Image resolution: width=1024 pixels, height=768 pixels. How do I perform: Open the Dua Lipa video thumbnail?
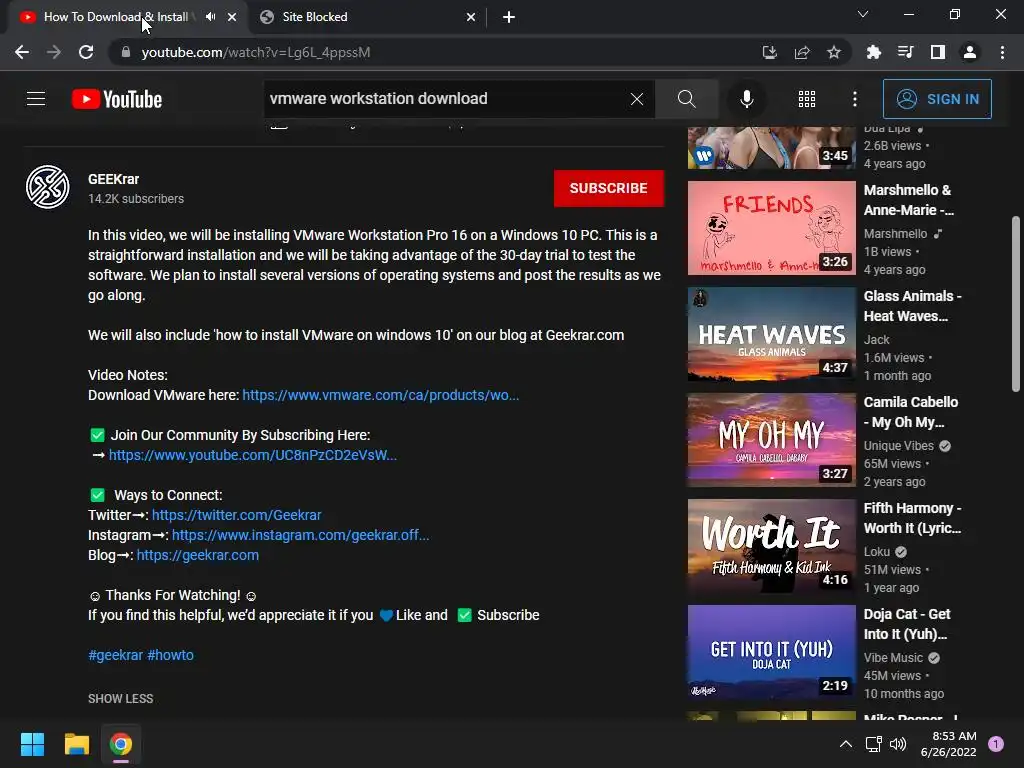coord(771,148)
